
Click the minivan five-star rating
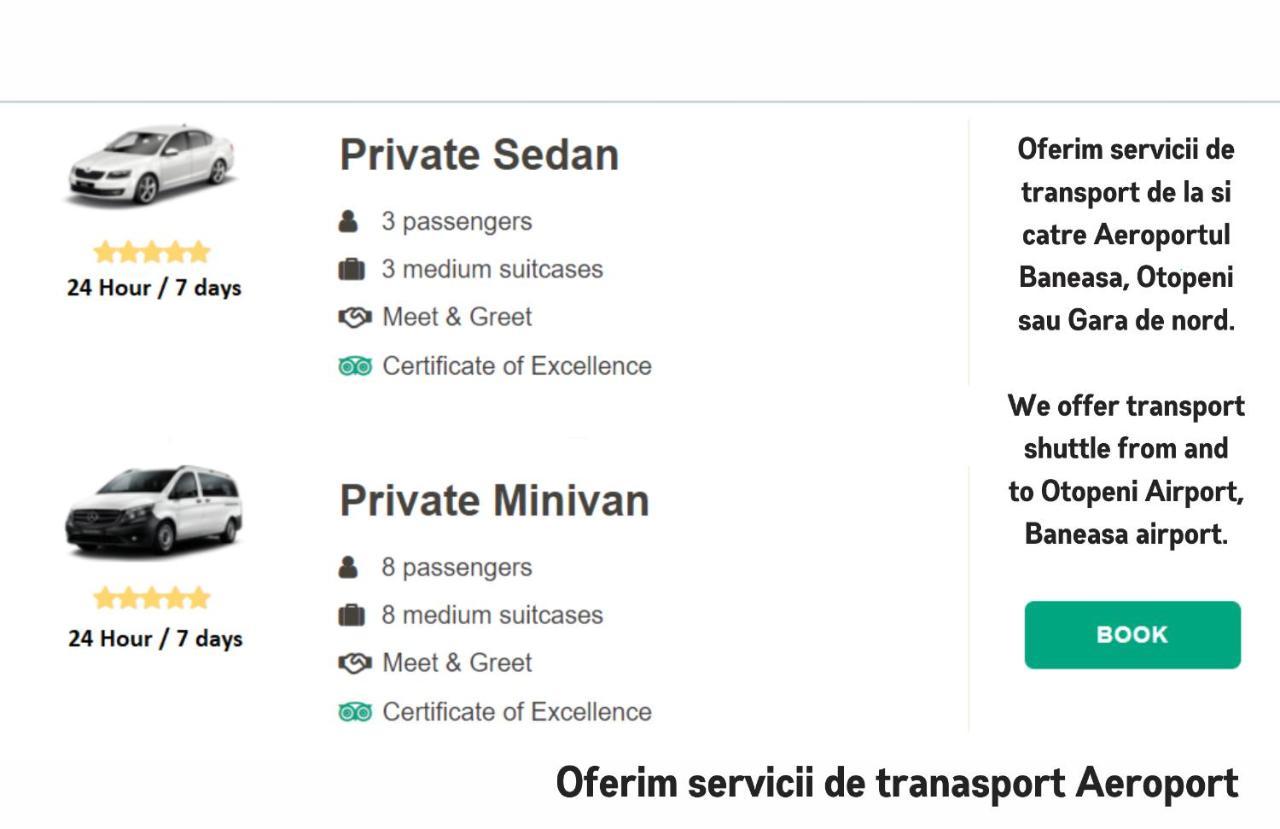152,598
